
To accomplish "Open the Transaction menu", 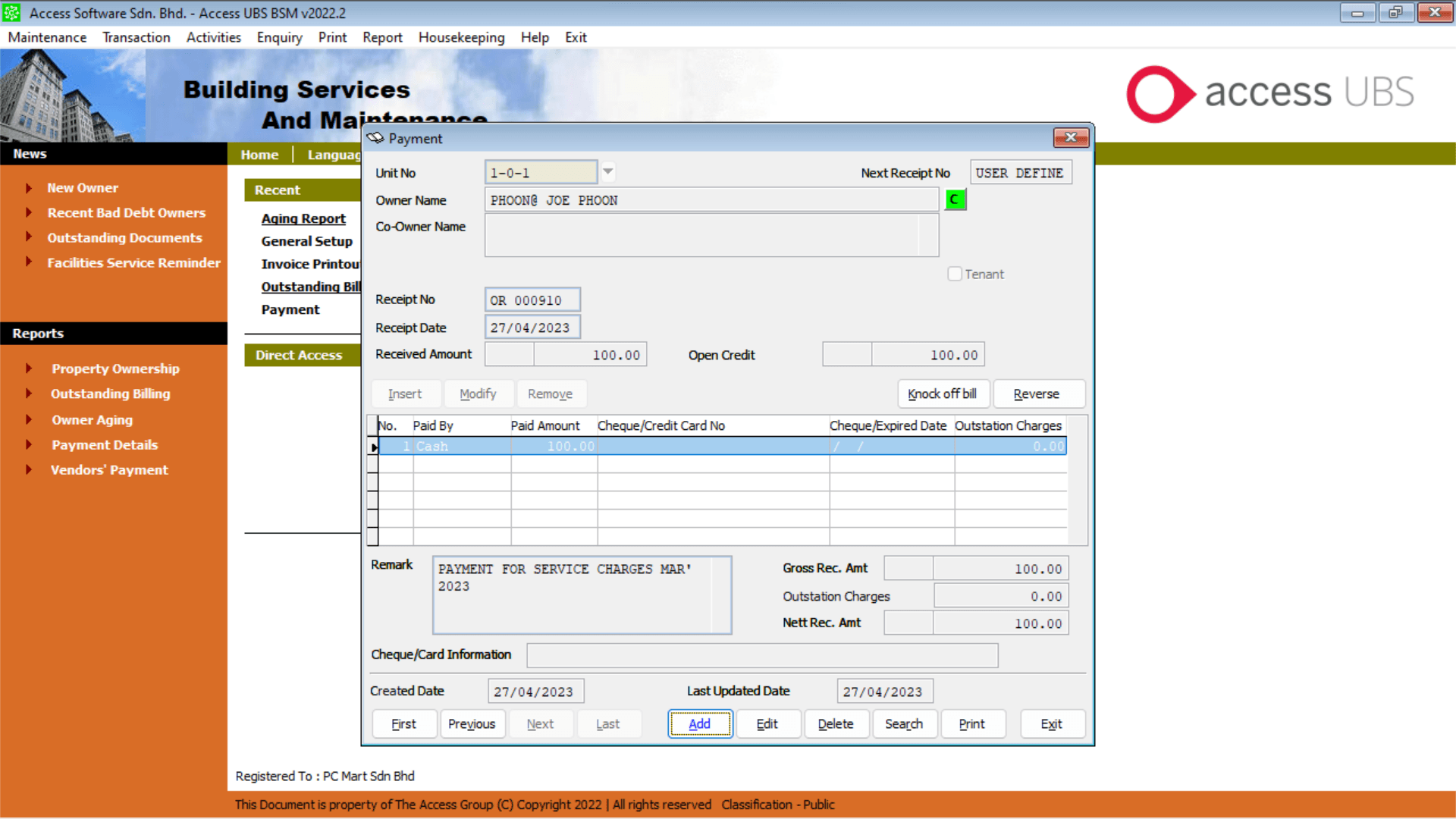I will (136, 37).
